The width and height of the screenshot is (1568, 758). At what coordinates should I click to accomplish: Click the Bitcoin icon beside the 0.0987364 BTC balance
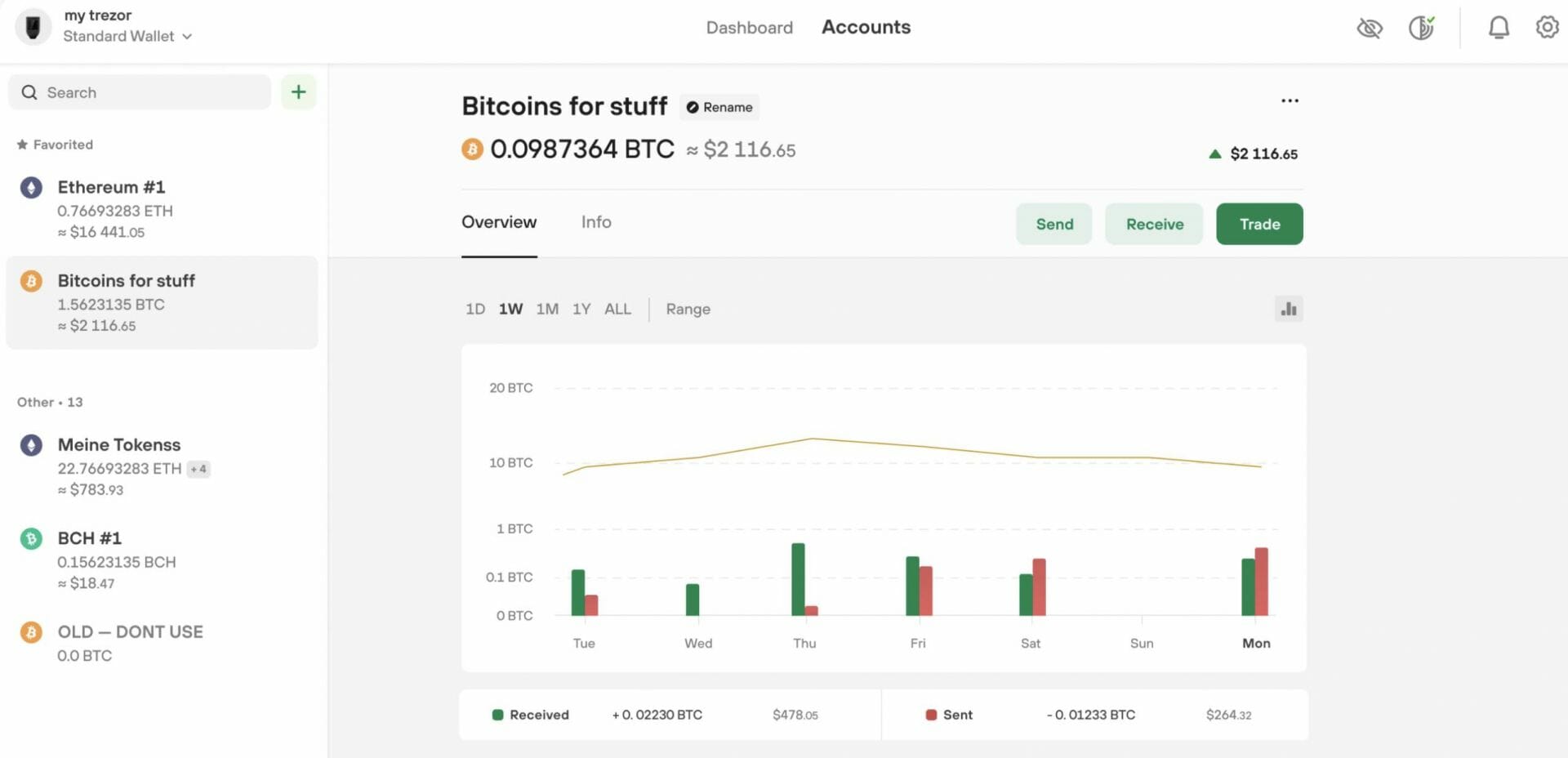(472, 149)
